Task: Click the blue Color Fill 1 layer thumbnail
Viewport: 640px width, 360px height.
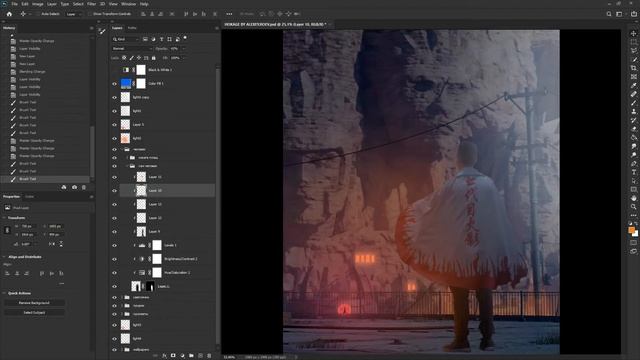Action: point(126,84)
